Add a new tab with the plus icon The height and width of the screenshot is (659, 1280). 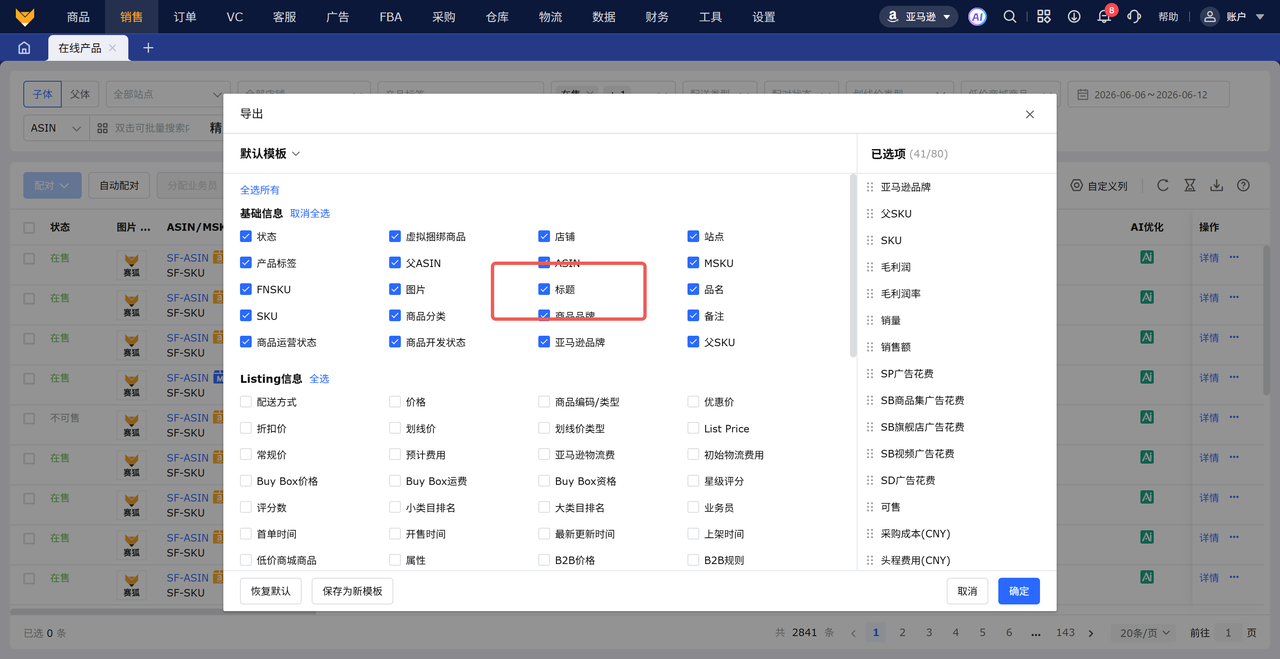coord(148,48)
